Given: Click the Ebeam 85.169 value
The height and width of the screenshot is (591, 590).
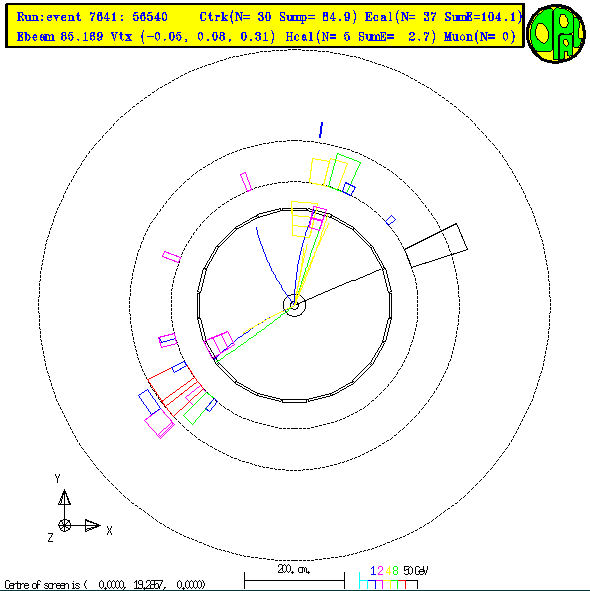Looking at the screenshot, I should pos(60,37).
